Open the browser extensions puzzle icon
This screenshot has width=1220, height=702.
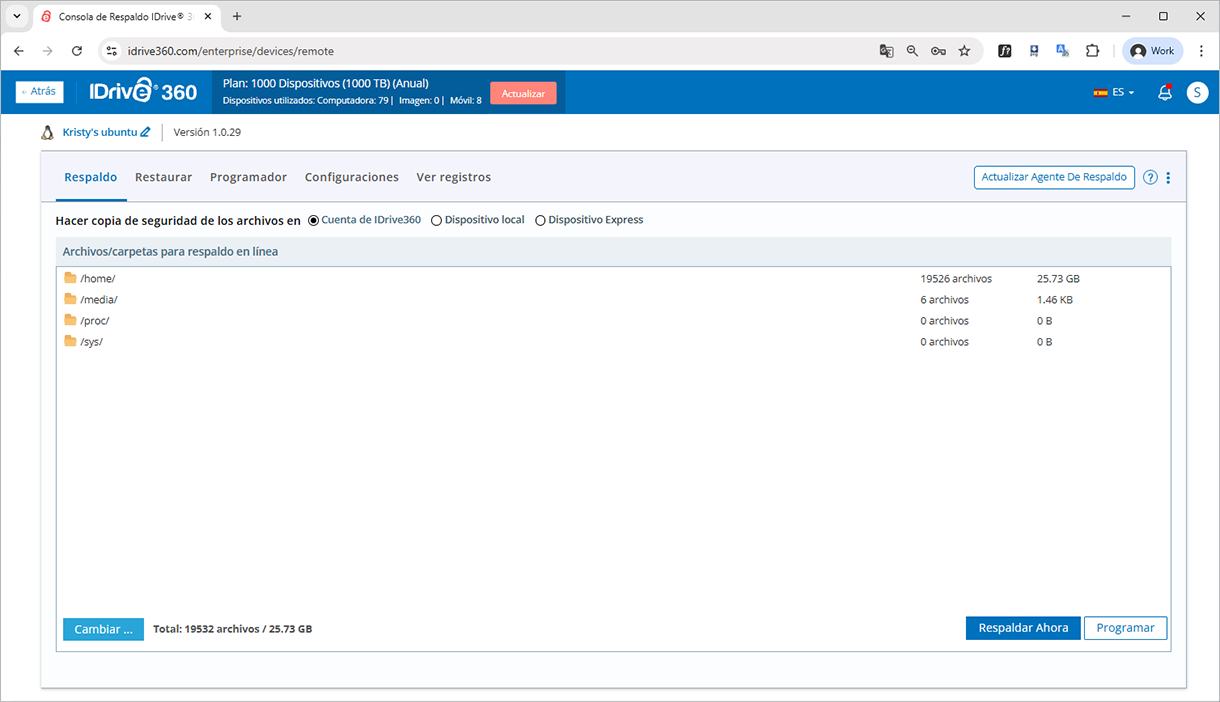coord(1092,51)
